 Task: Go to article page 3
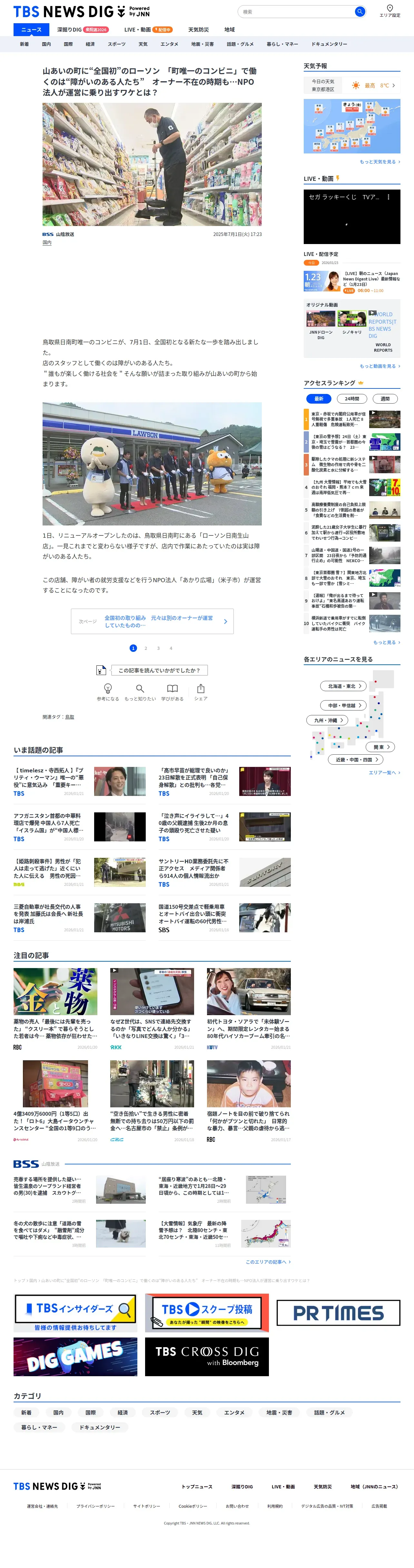click(x=158, y=648)
